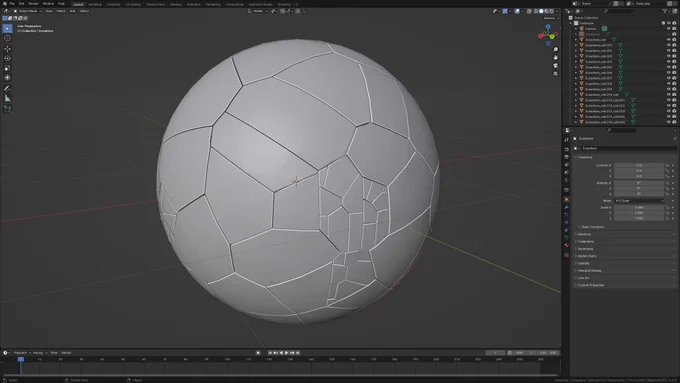Hide Icosphere_cell.001 with its eye icon
The width and height of the screenshot is (680, 383).
click(x=668, y=45)
